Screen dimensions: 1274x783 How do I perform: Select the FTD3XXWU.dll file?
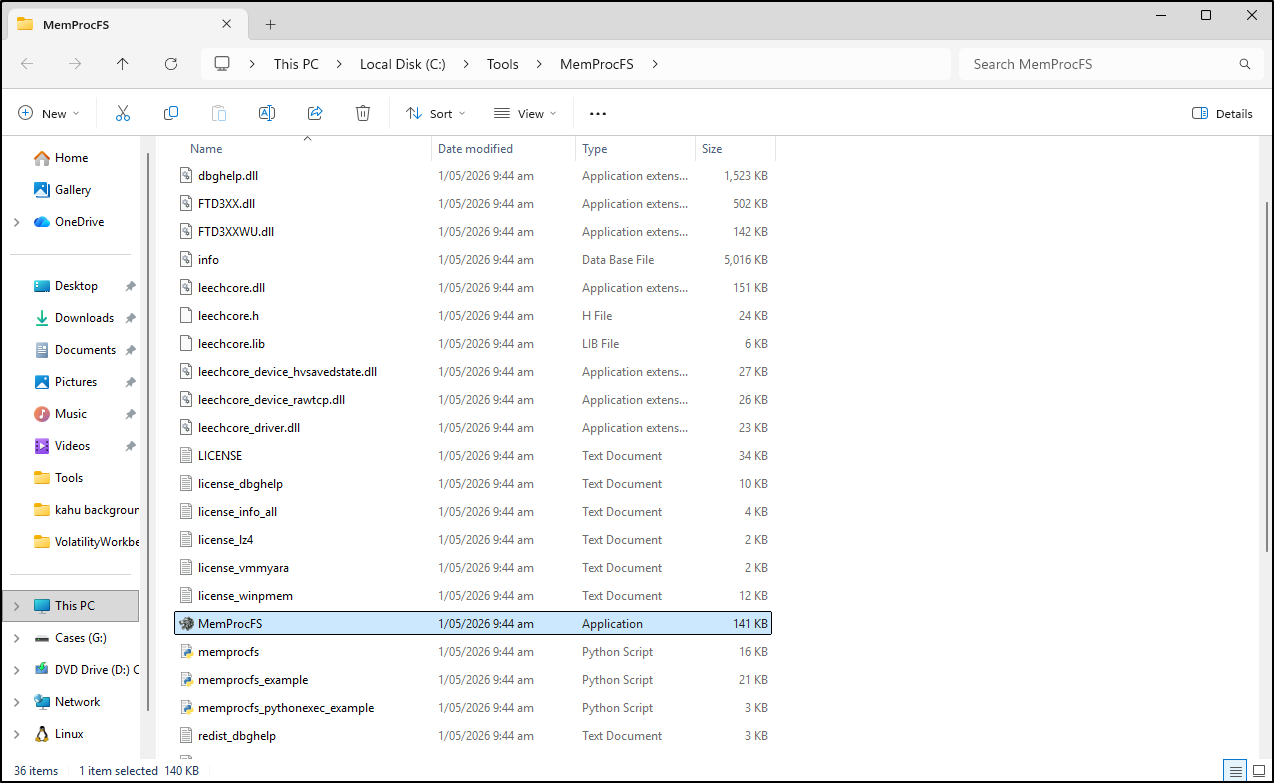473,231
